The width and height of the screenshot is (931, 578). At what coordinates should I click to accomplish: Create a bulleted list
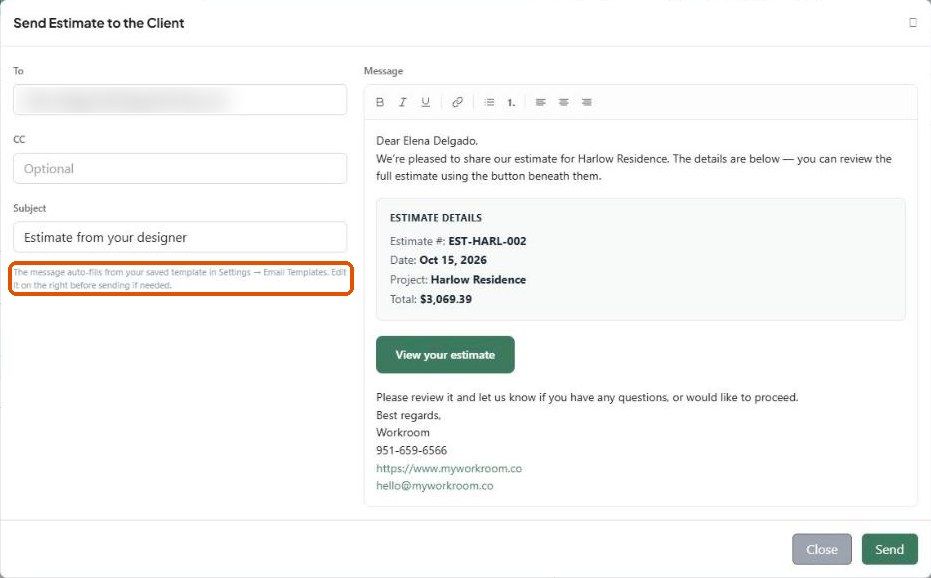(489, 102)
